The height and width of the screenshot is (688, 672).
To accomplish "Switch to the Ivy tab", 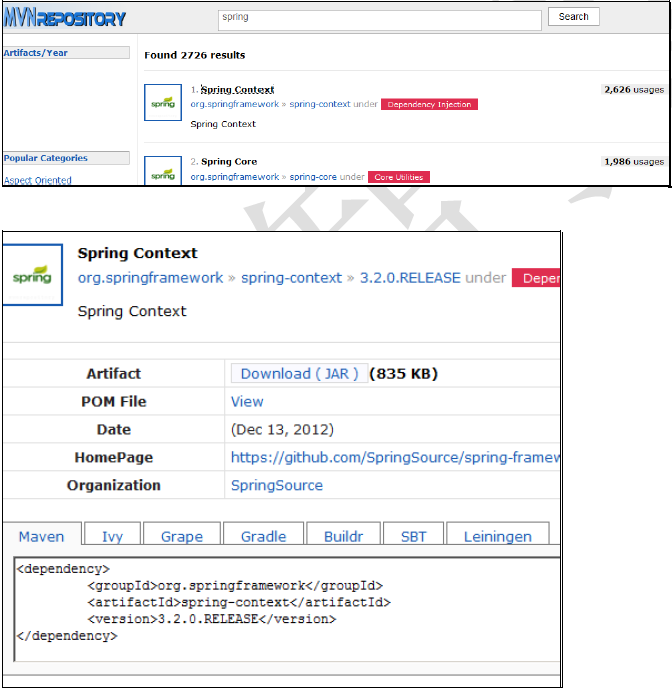I will [112, 536].
